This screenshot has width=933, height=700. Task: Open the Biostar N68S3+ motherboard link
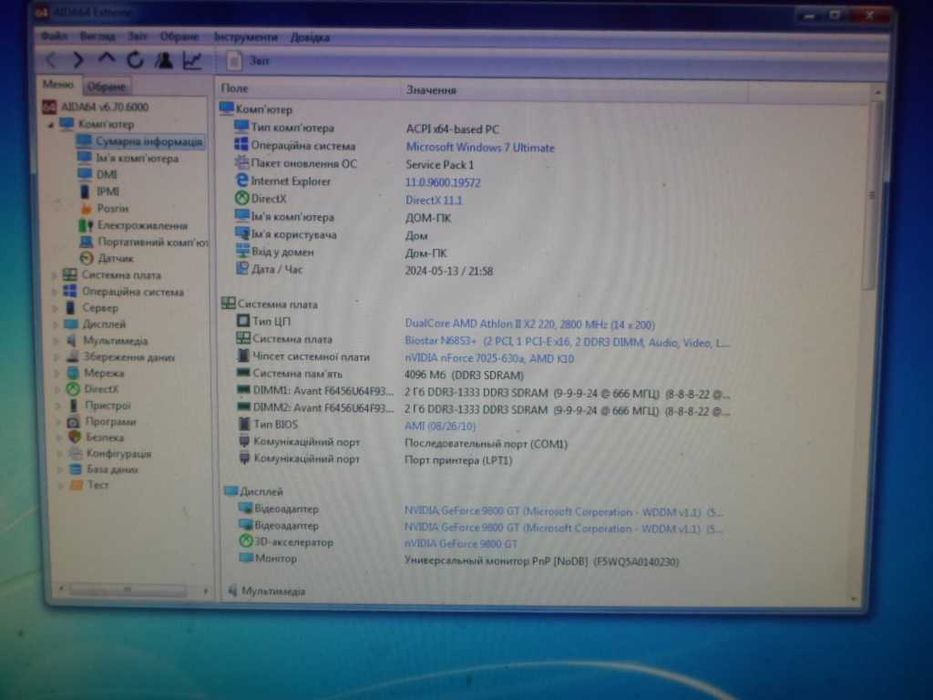(x=567, y=342)
